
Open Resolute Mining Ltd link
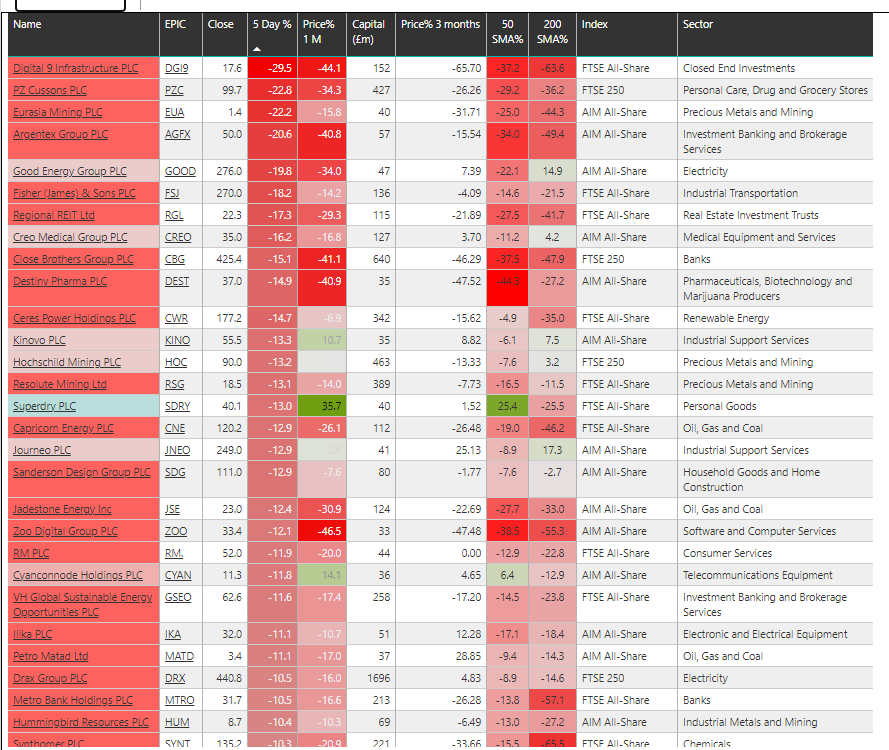(x=60, y=385)
